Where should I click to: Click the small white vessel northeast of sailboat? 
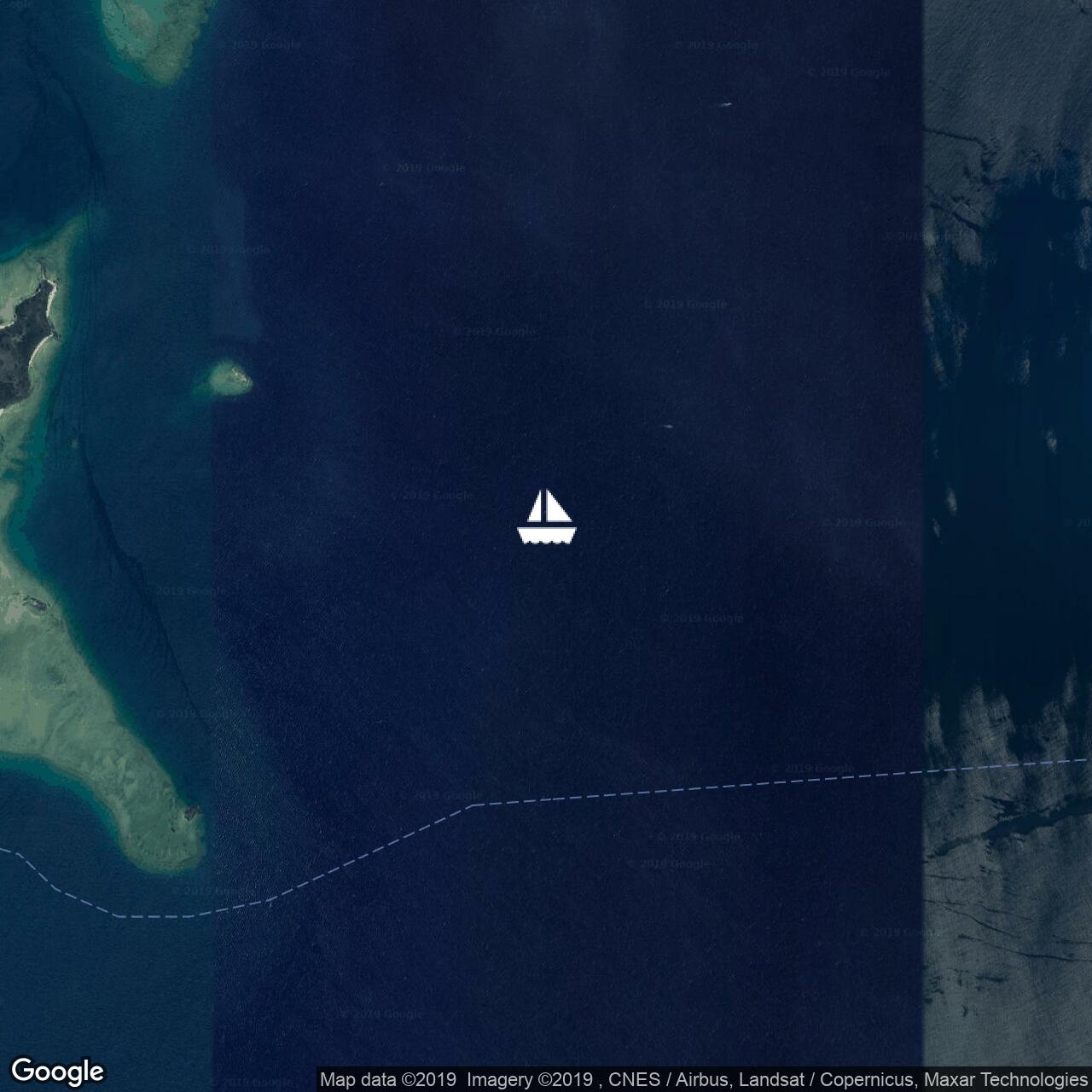pyautogui.click(x=667, y=426)
